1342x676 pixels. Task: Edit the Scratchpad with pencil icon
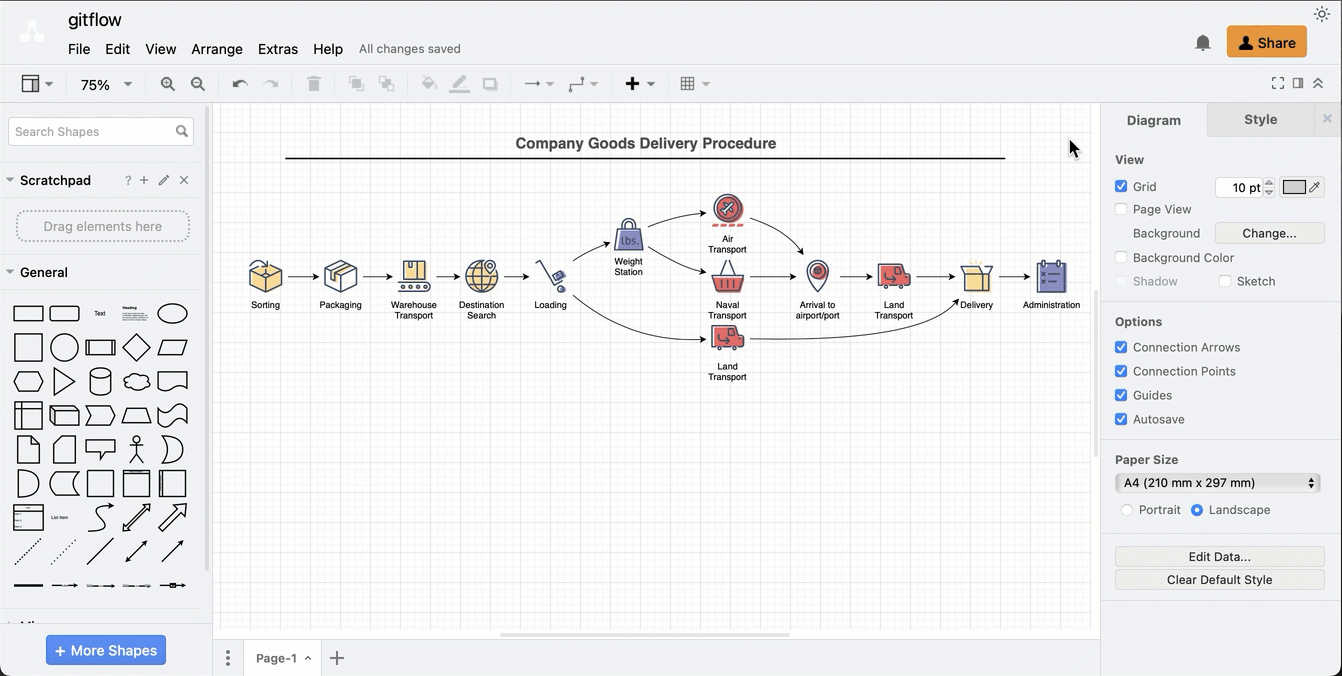coord(164,180)
